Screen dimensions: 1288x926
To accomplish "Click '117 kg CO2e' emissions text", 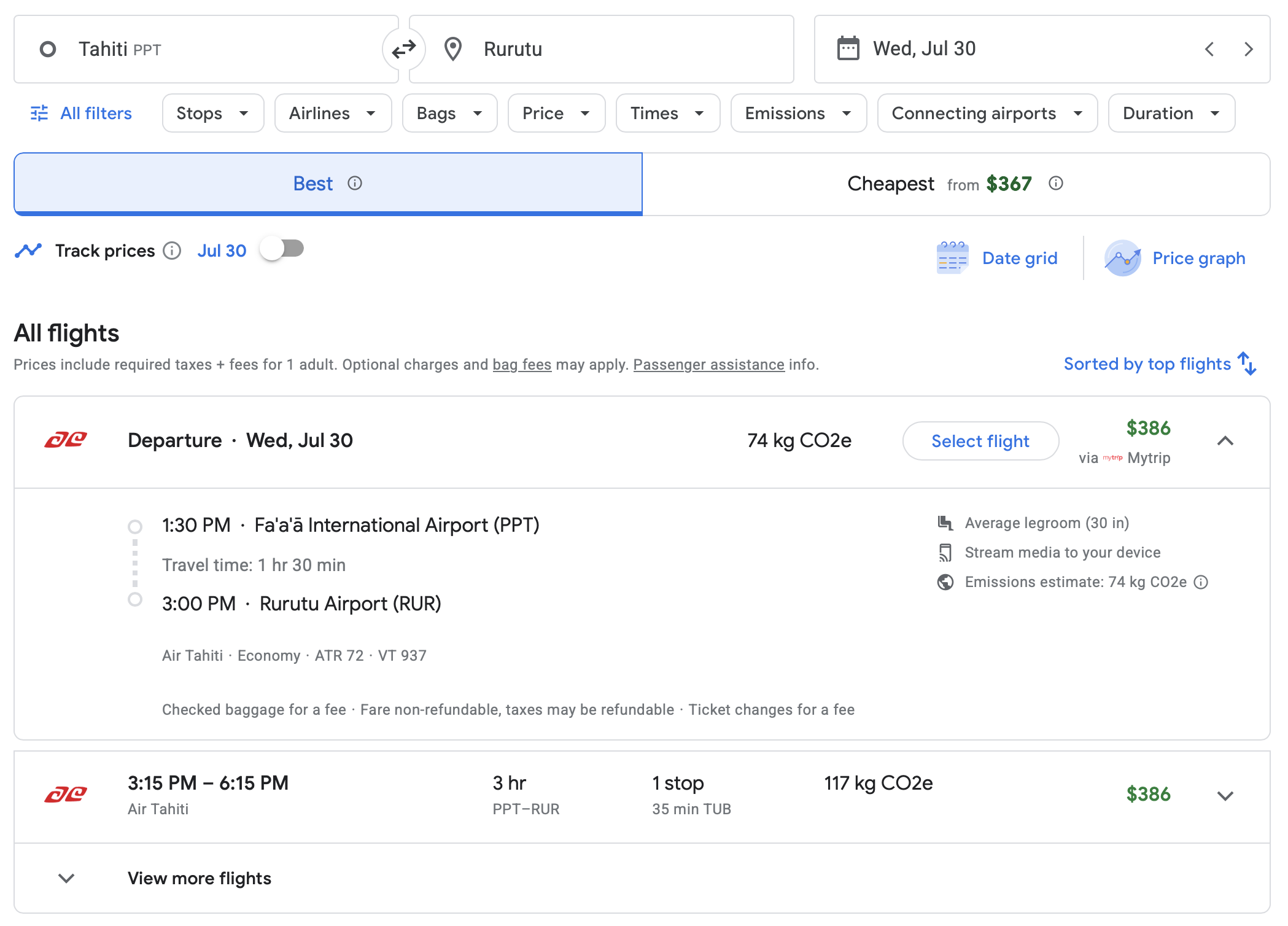I will coord(878,783).
